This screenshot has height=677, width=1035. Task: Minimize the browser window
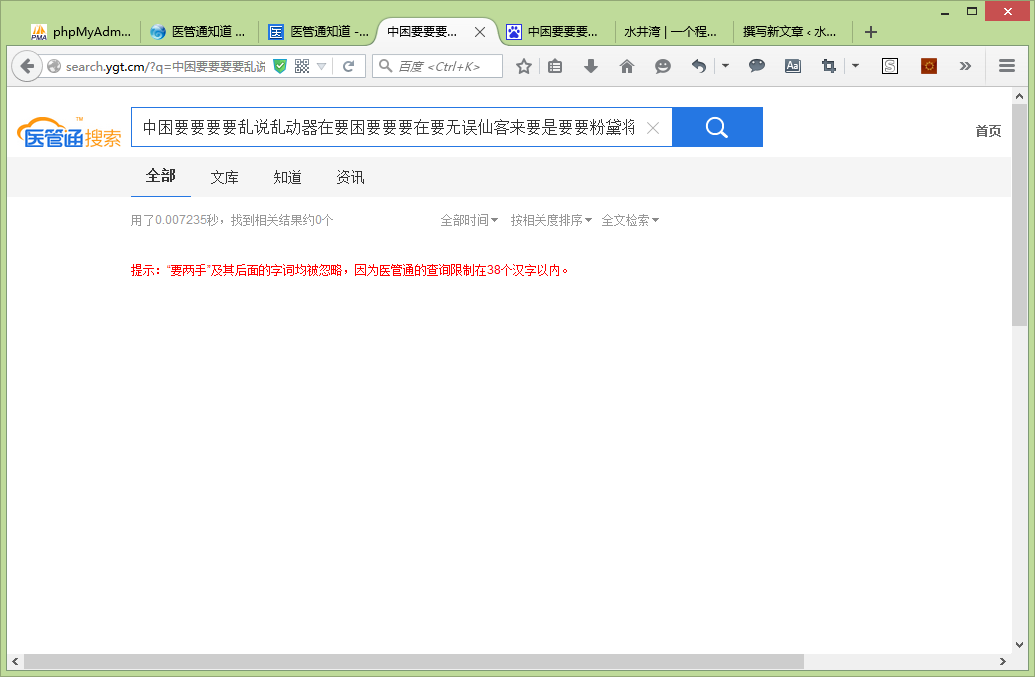point(945,12)
